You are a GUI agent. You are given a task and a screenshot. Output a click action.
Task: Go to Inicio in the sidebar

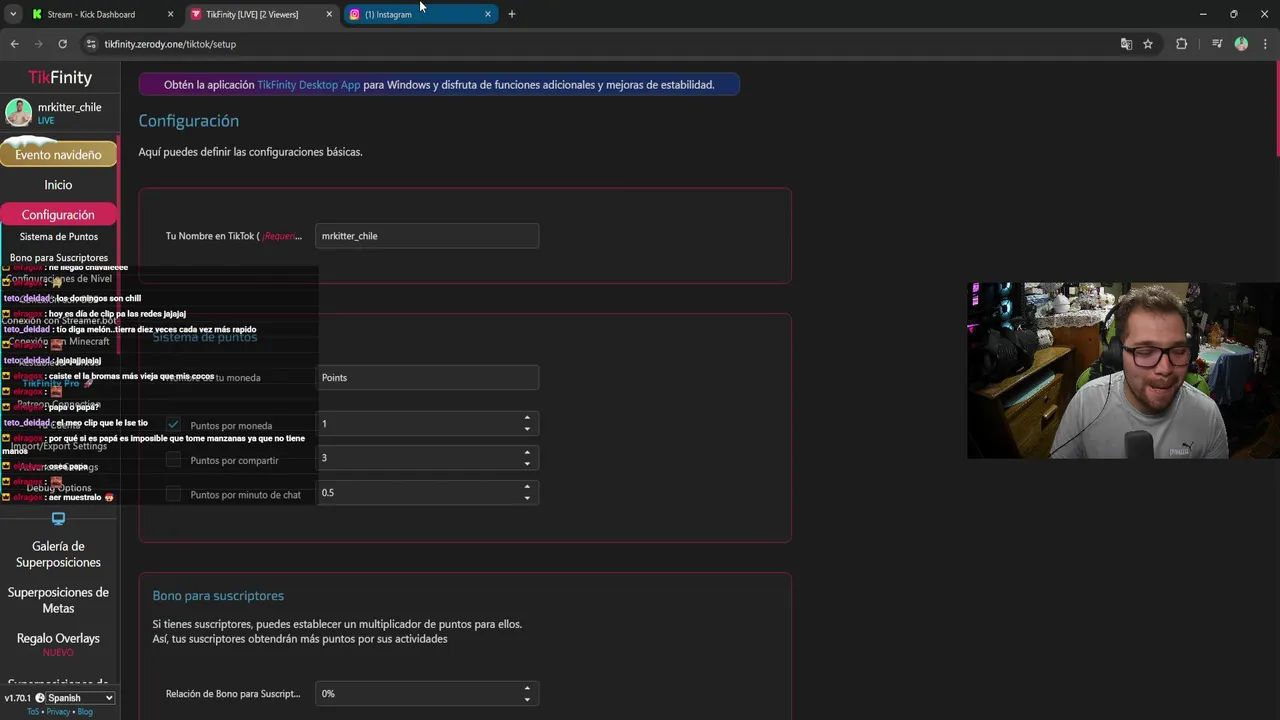click(x=58, y=185)
